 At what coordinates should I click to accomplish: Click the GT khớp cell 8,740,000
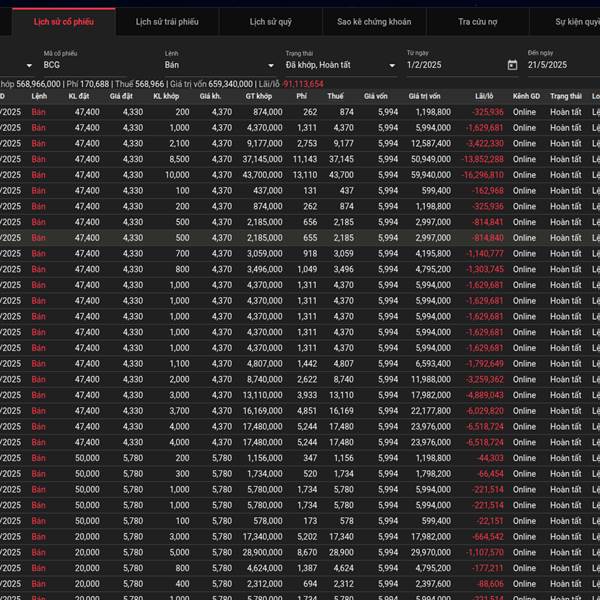point(265,379)
